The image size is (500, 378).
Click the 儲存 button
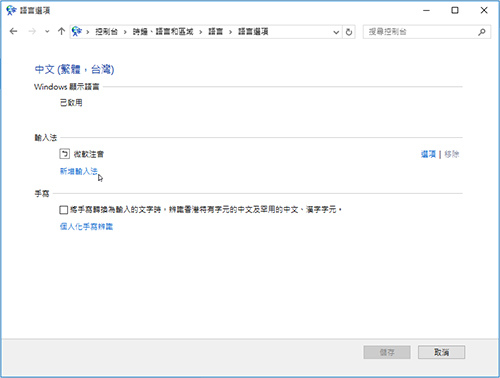coord(387,352)
